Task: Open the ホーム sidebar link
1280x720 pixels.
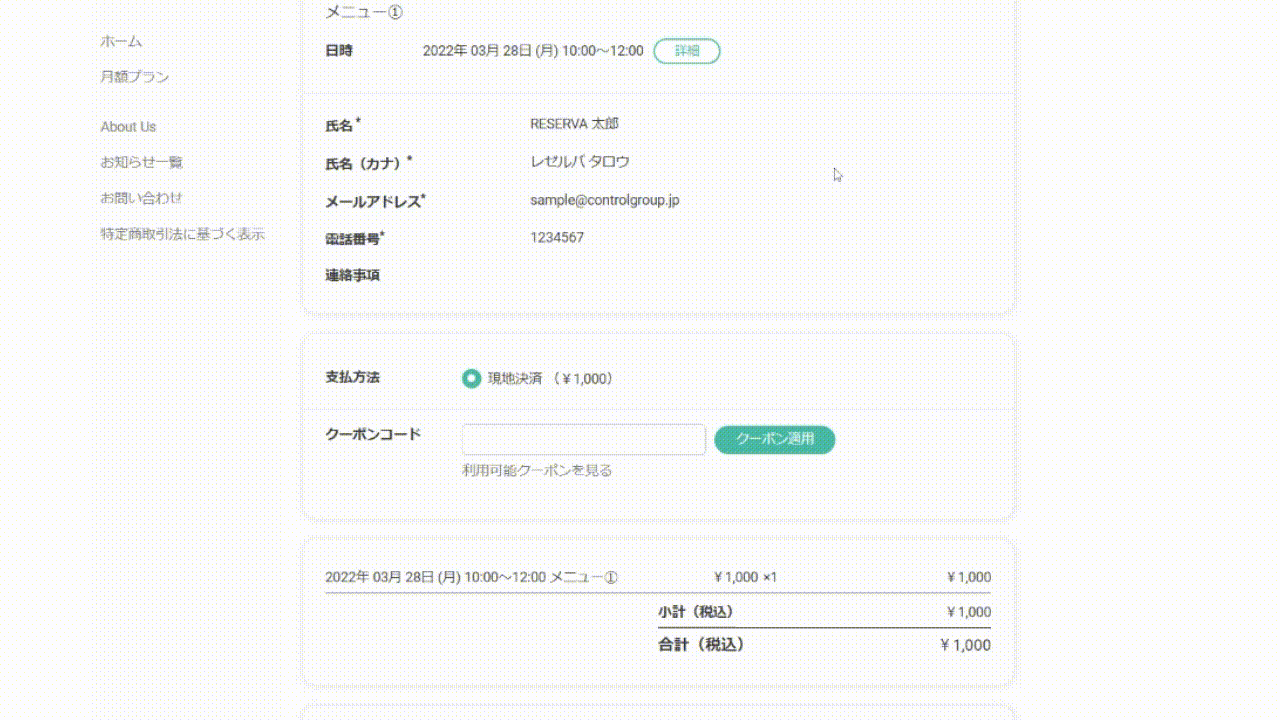Action: (x=121, y=42)
